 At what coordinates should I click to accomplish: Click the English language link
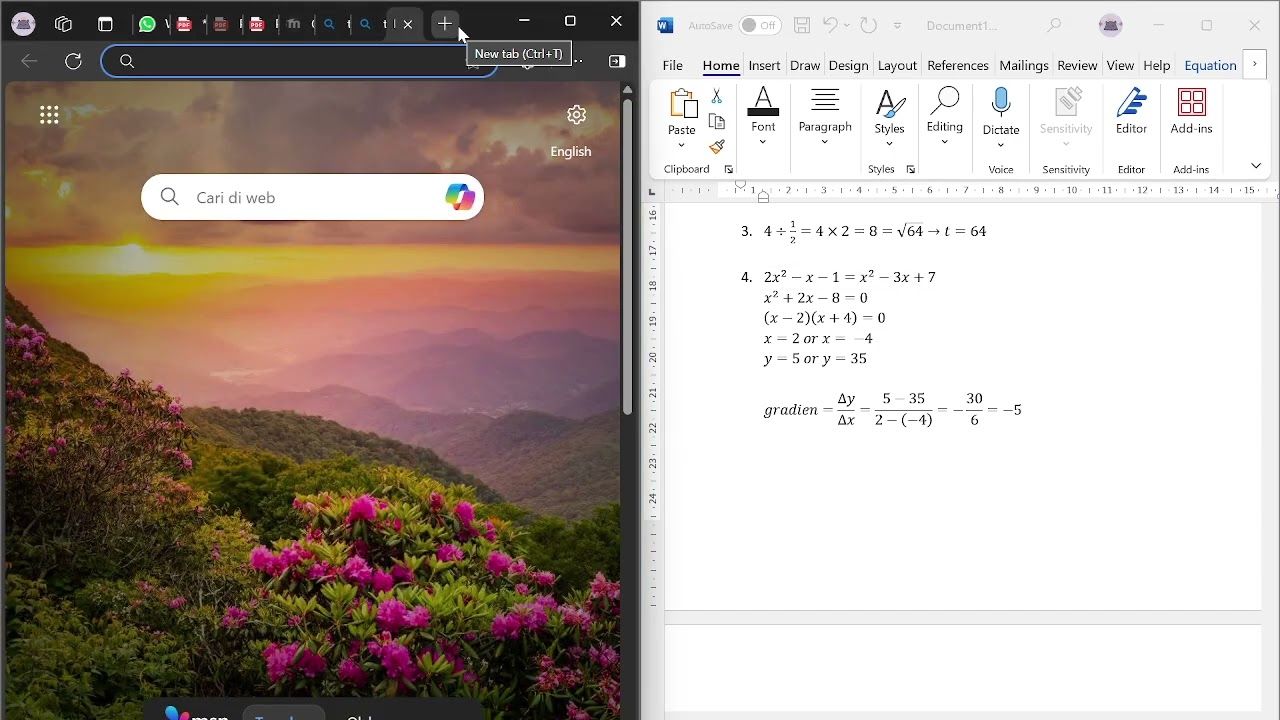571,152
